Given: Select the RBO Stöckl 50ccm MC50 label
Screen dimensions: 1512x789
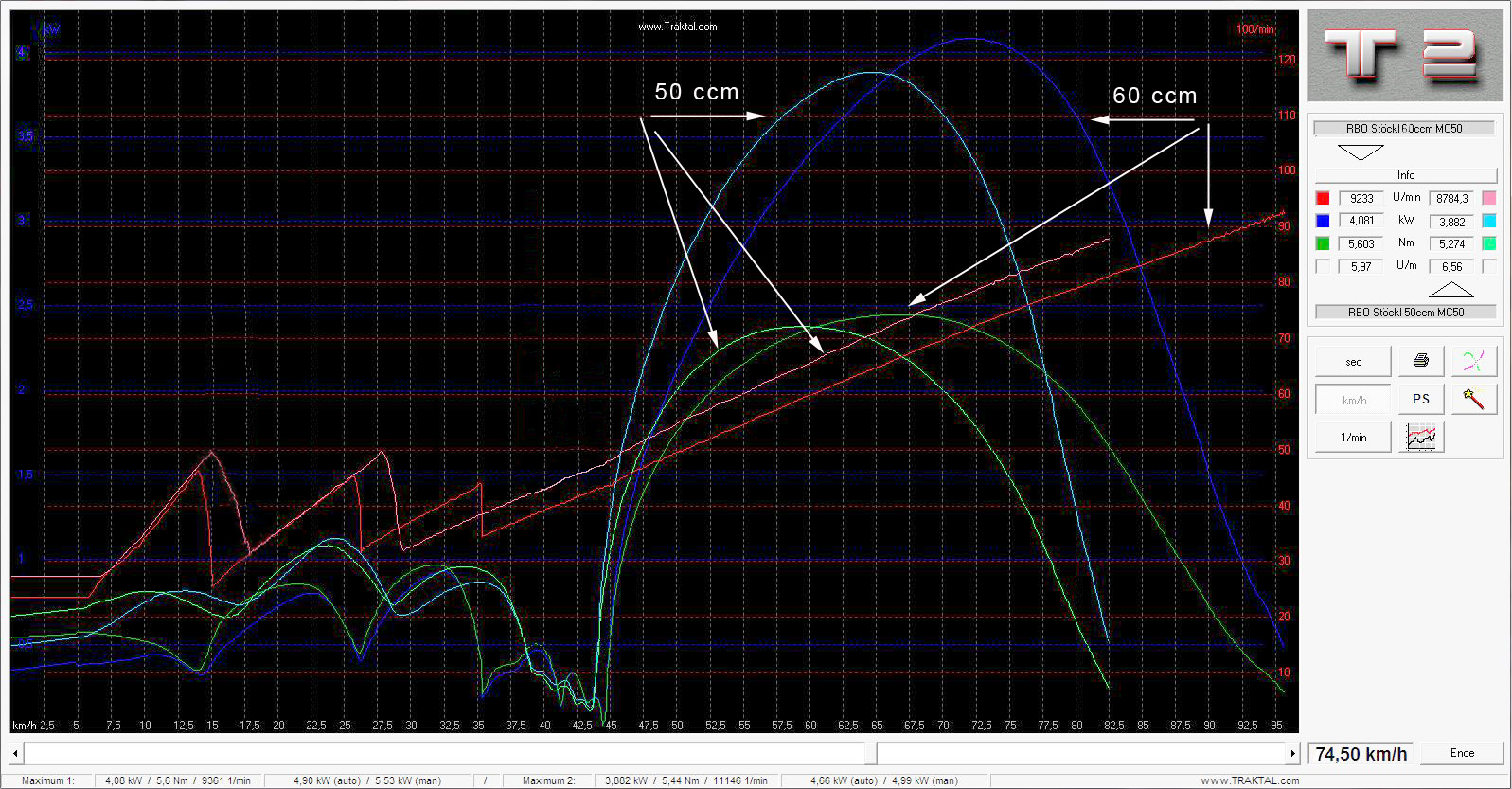Looking at the screenshot, I should 1405,312.
